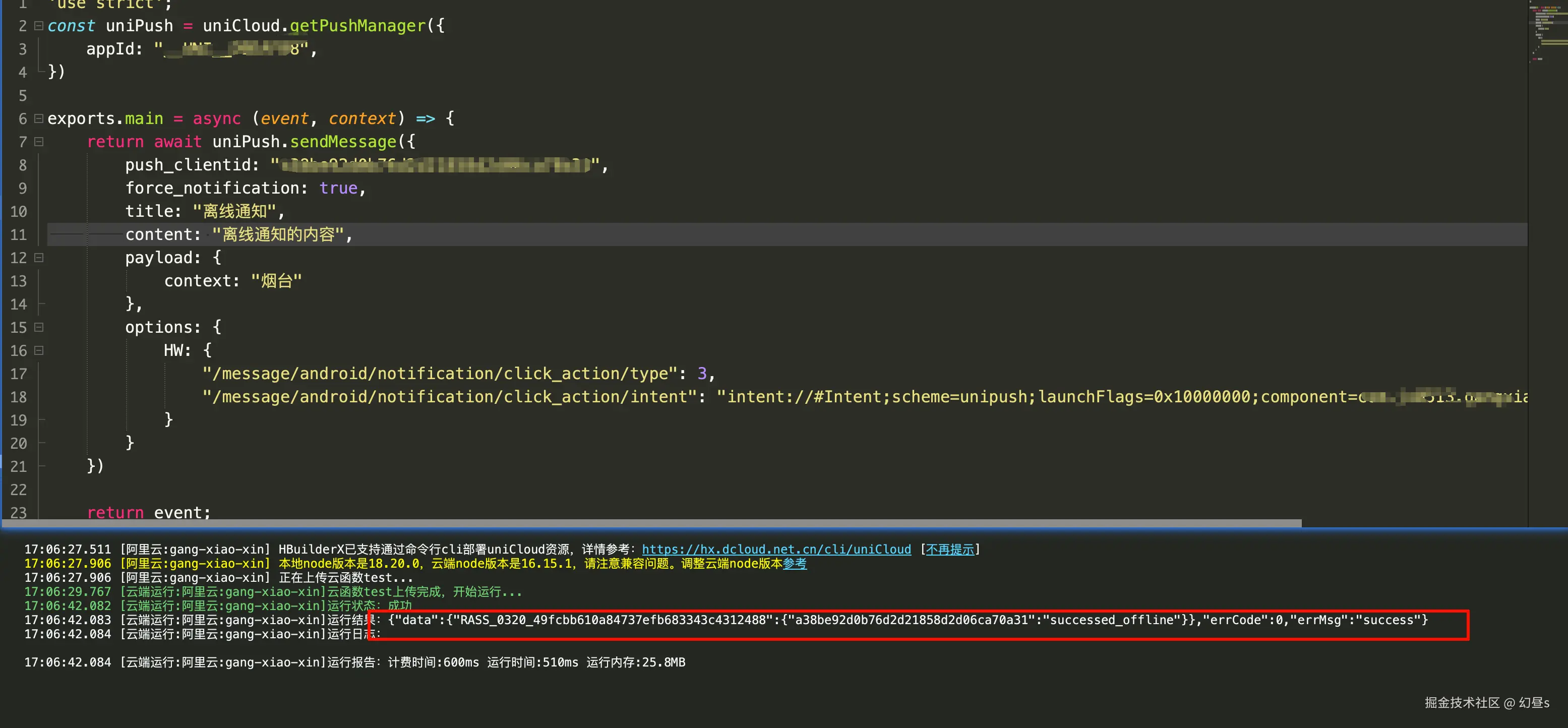Collapse the getPushManager block fold marker on line 2
The image size is (1568, 728).
38,26
